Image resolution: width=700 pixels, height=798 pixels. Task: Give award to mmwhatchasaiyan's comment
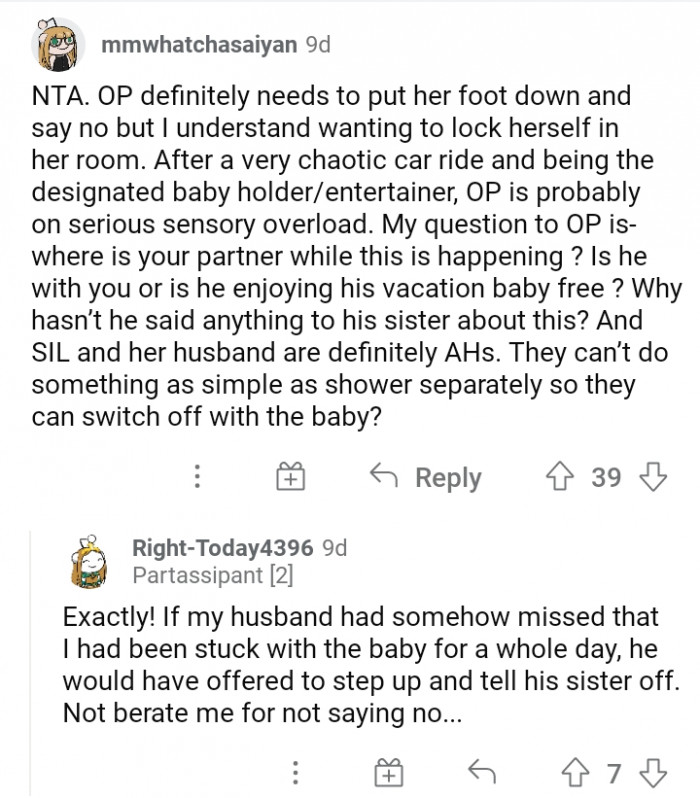(290, 478)
